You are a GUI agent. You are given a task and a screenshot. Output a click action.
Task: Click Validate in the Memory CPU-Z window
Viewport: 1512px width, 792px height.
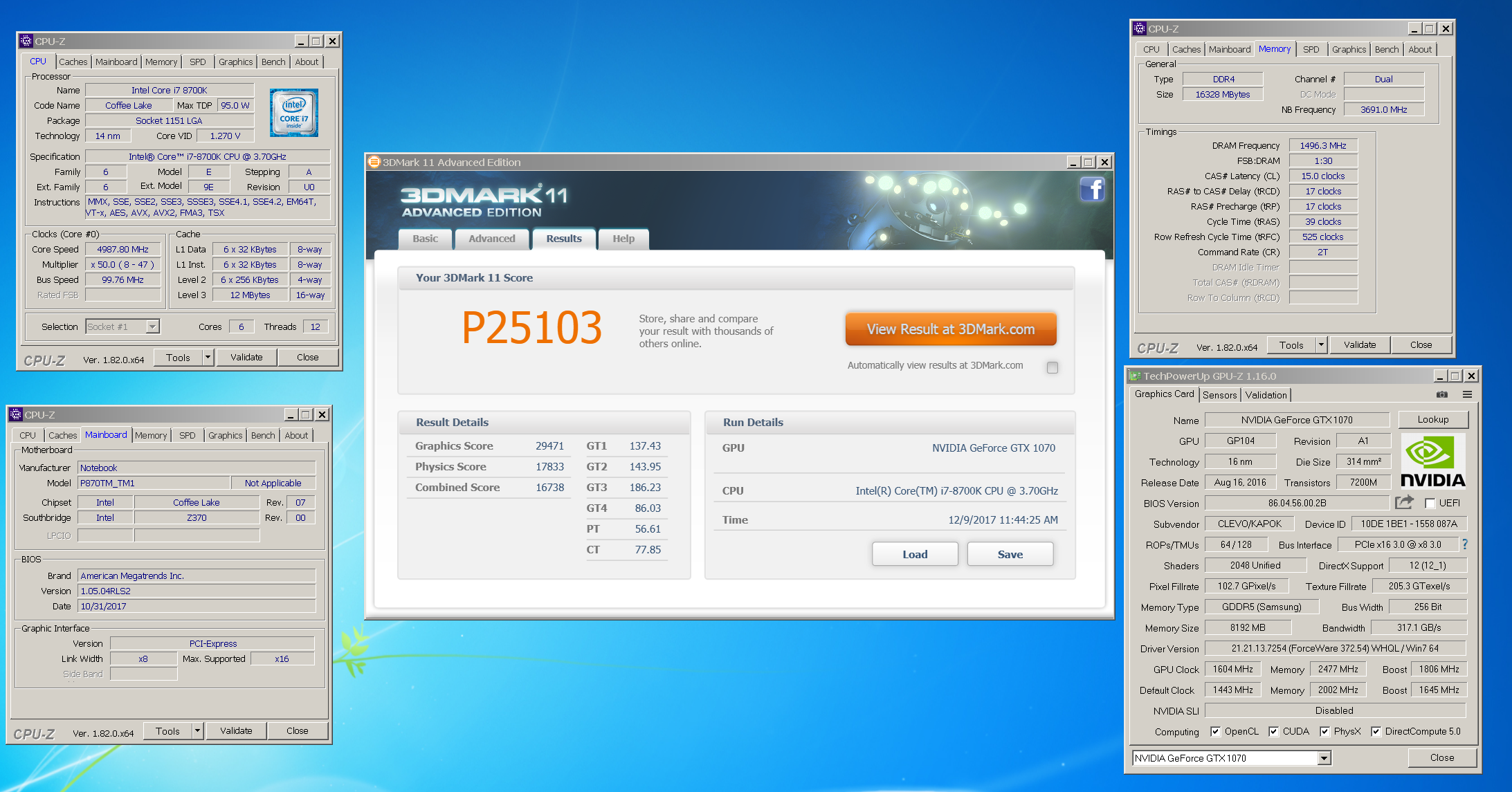pos(1360,344)
